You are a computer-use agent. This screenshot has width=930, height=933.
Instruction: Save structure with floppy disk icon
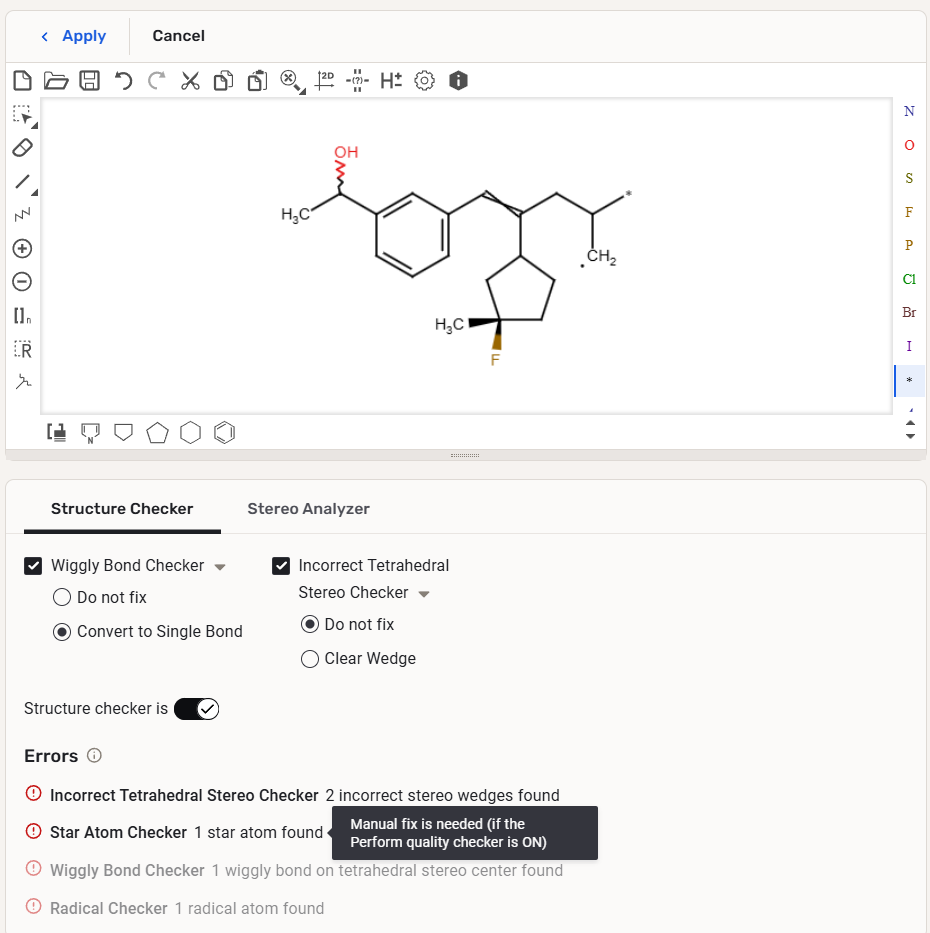[x=89, y=81]
